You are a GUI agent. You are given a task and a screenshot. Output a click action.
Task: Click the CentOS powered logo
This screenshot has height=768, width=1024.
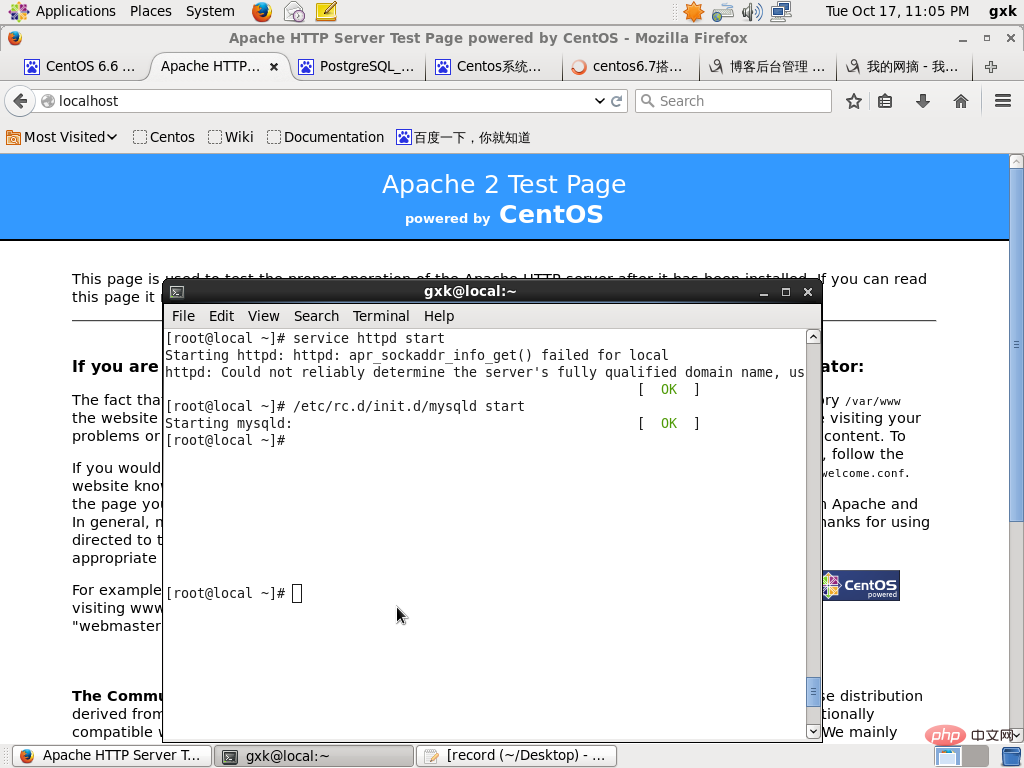pyautogui.click(x=861, y=585)
